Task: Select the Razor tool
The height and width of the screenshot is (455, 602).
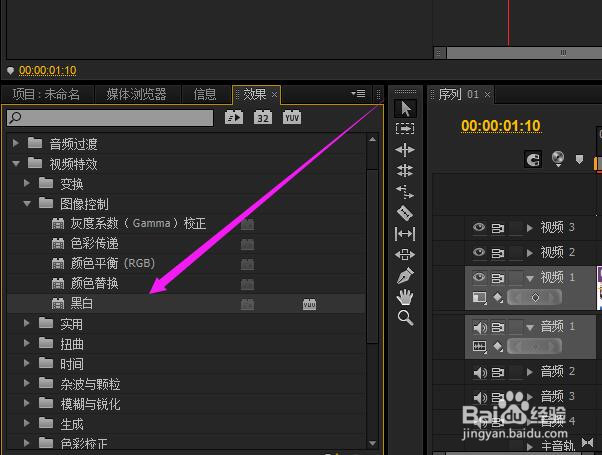Action: tap(405, 212)
